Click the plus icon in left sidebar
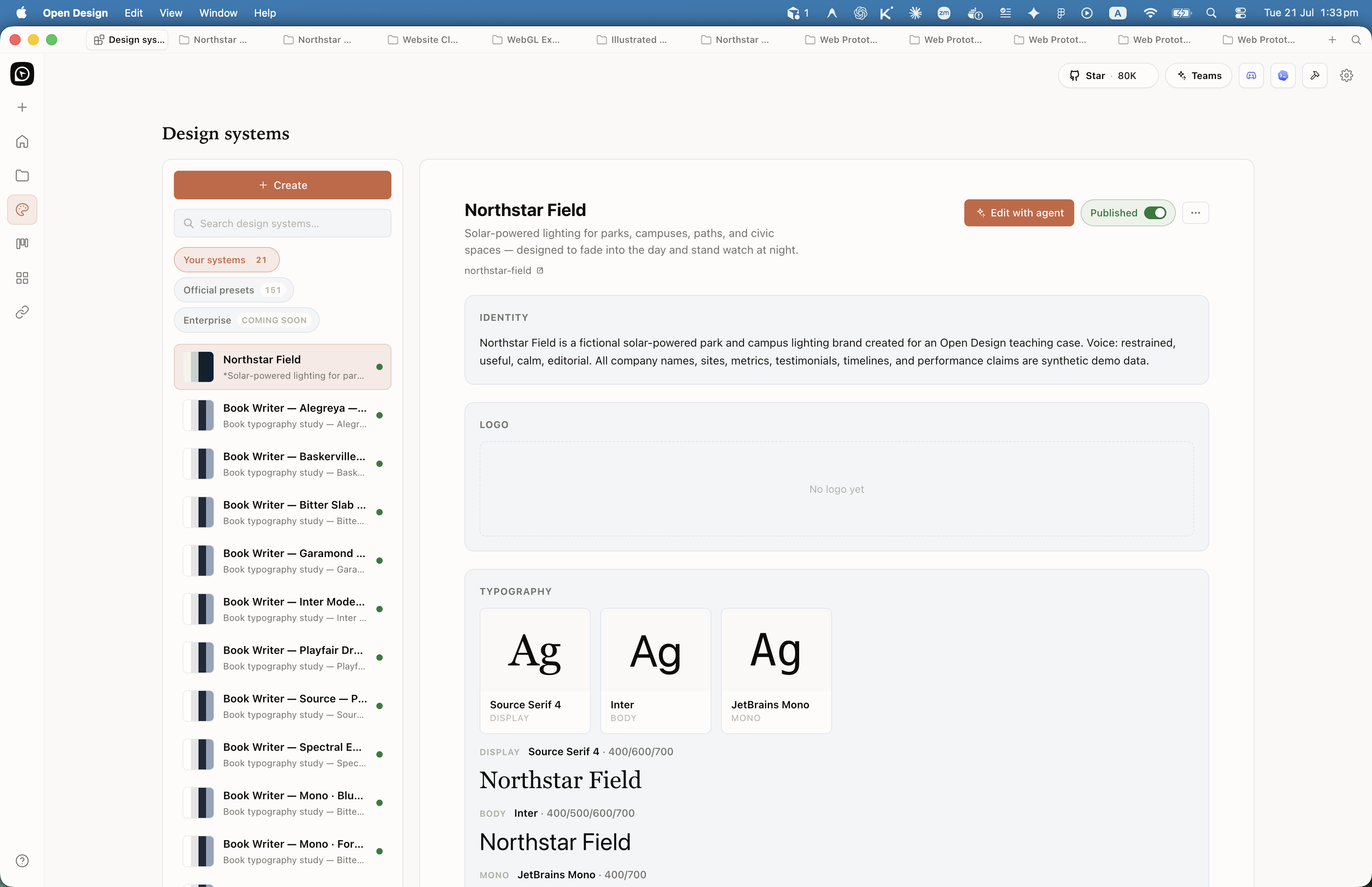 (x=22, y=107)
